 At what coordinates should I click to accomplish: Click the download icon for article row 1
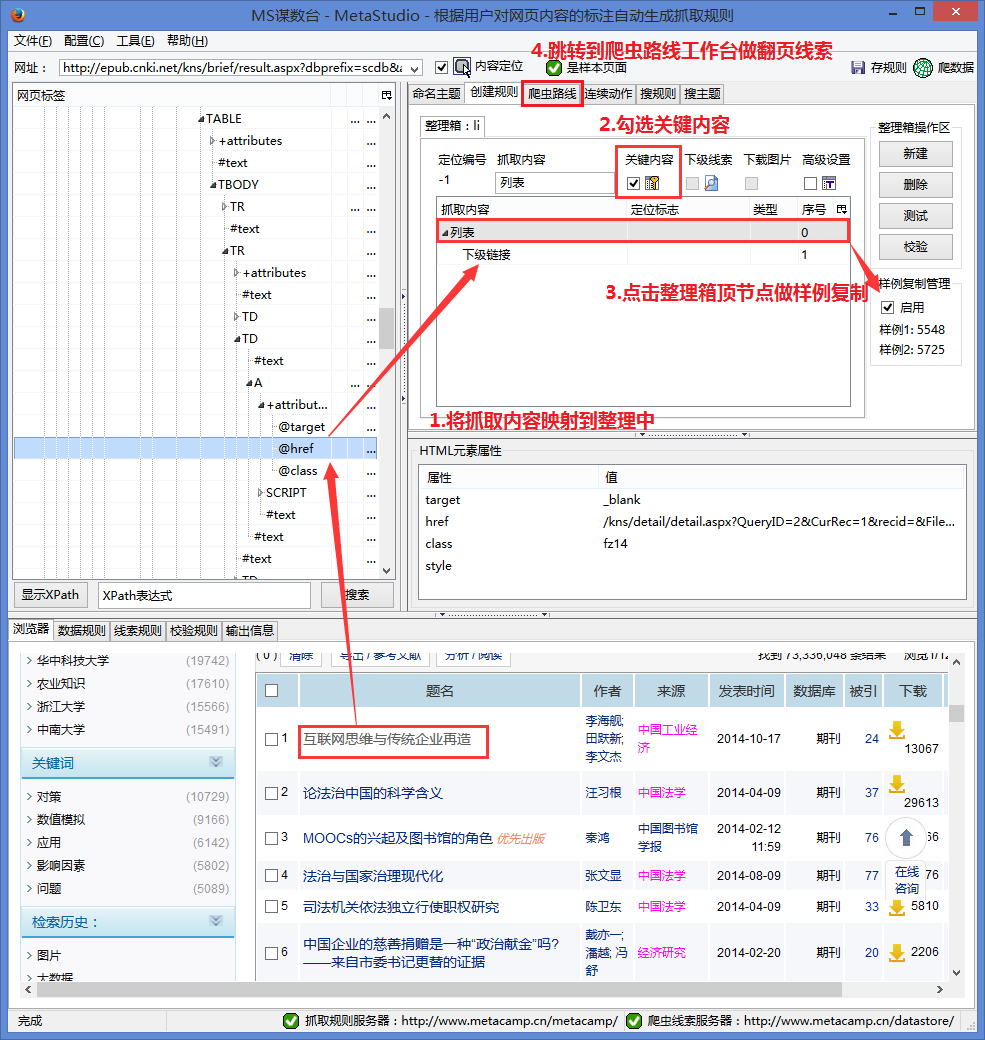[897, 730]
